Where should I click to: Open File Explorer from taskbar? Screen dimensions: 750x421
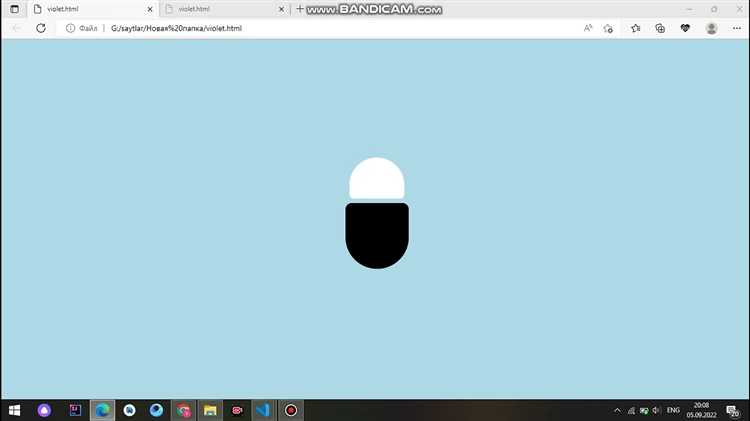210,410
